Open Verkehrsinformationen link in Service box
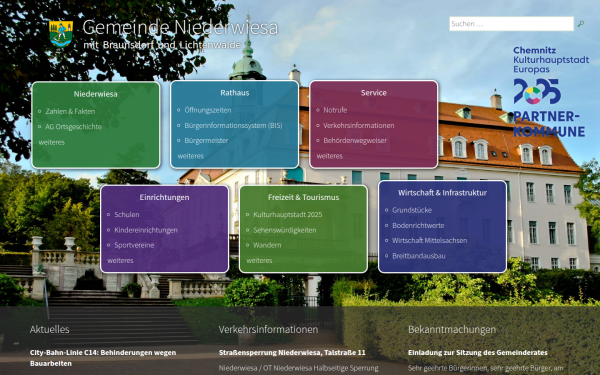600x375 pixels. [359, 126]
